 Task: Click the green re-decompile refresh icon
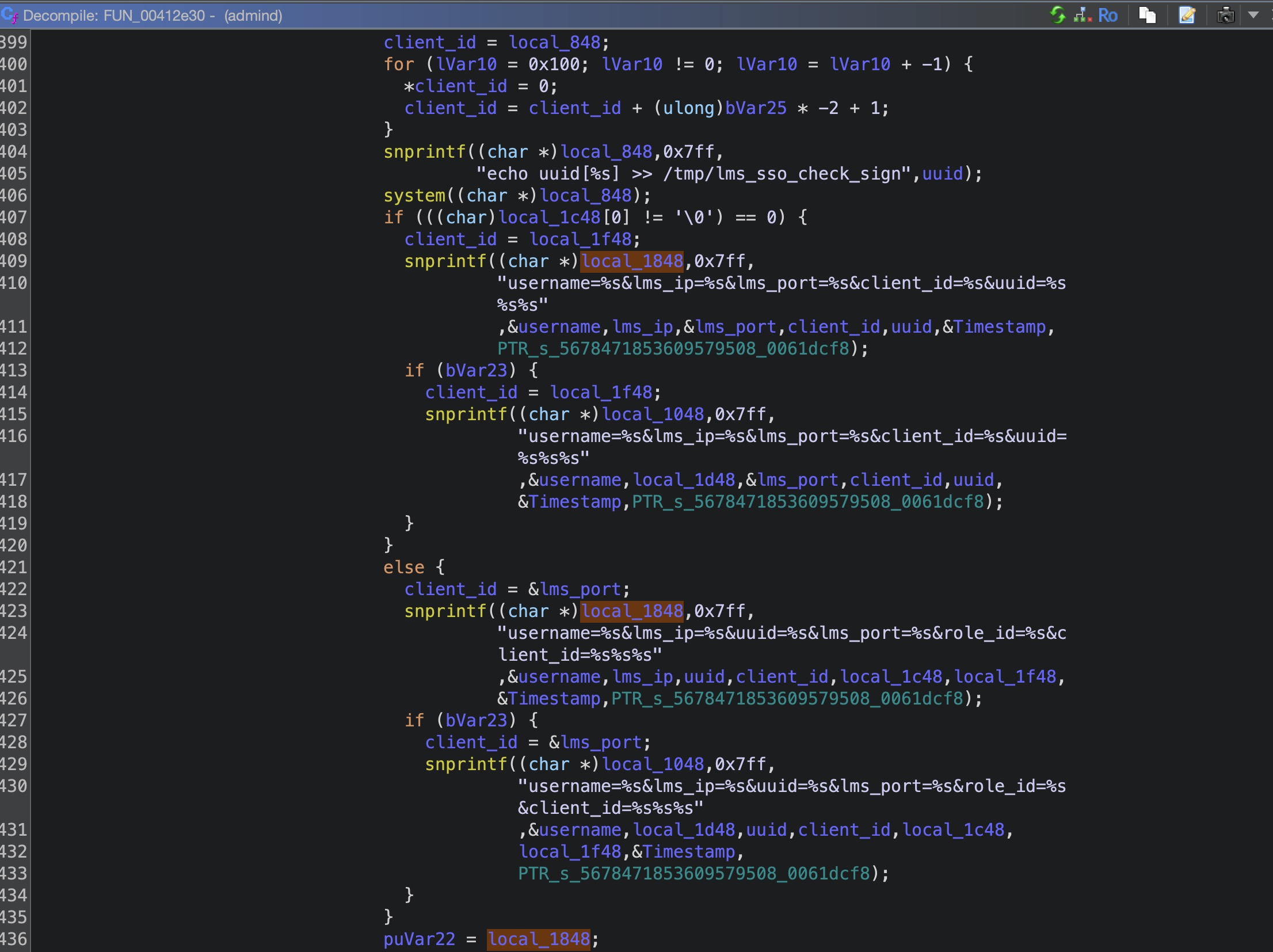[1057, 15]
